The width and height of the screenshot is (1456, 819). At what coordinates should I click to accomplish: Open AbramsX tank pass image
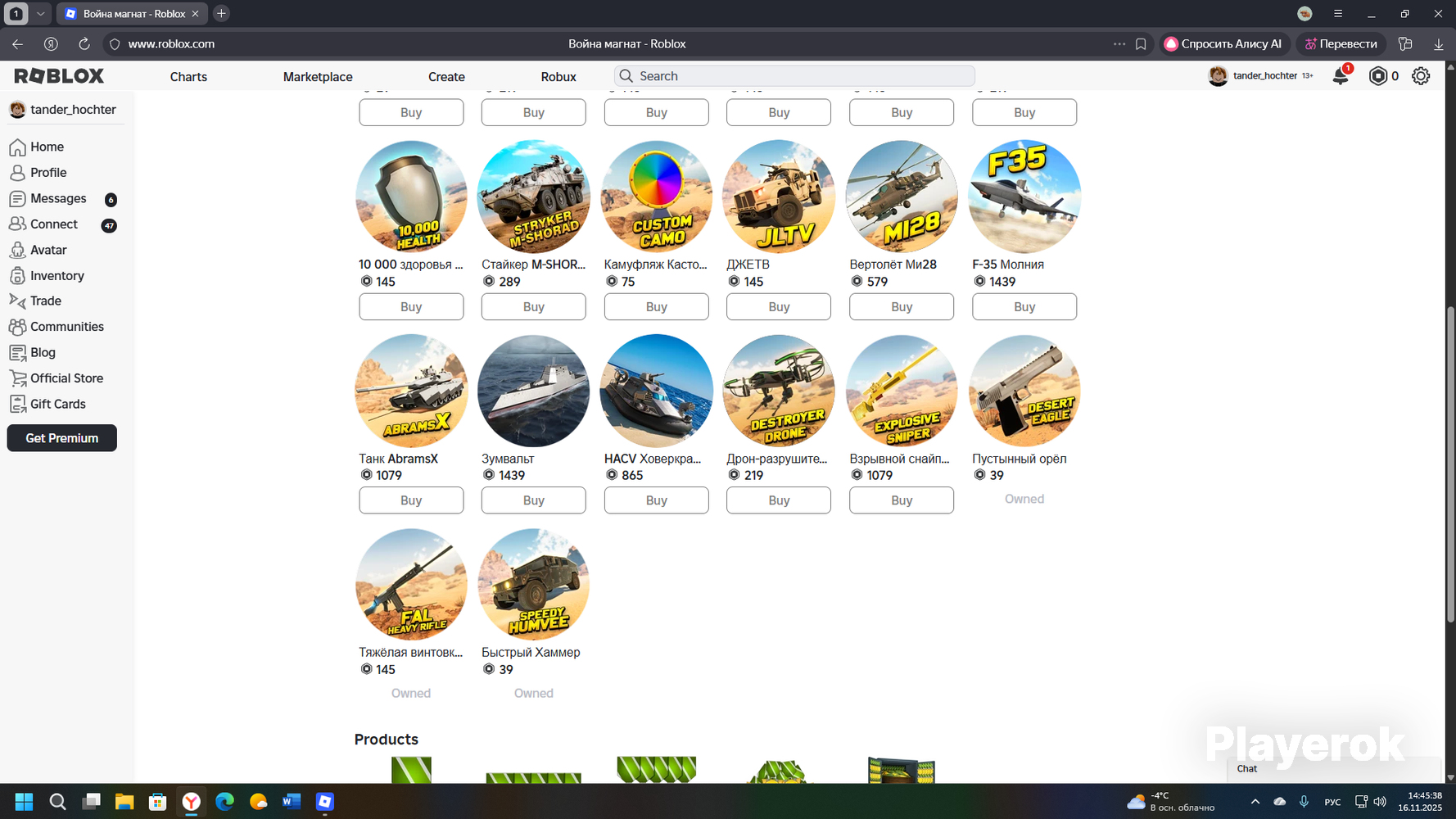point(411,391)
